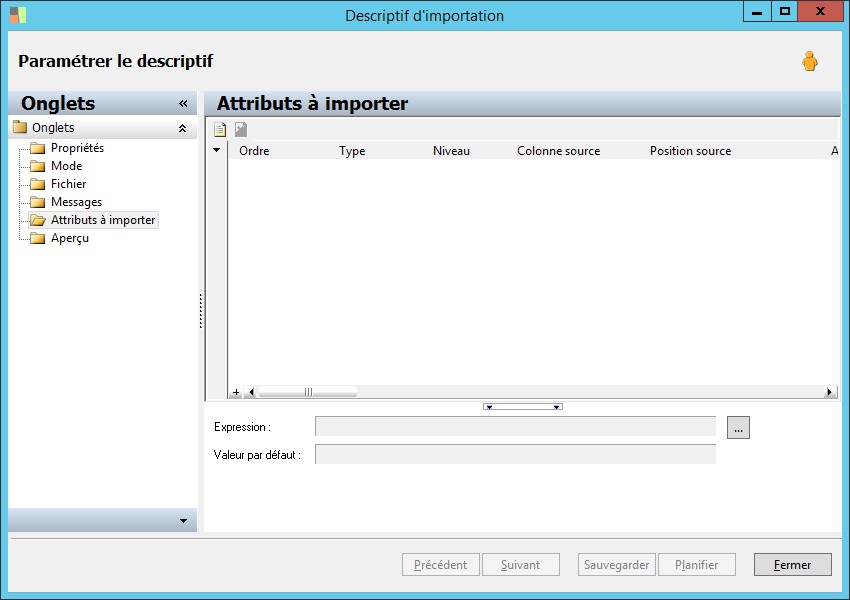Click the Précédent button
850x600 pixels.
click(x=441, y=565)
